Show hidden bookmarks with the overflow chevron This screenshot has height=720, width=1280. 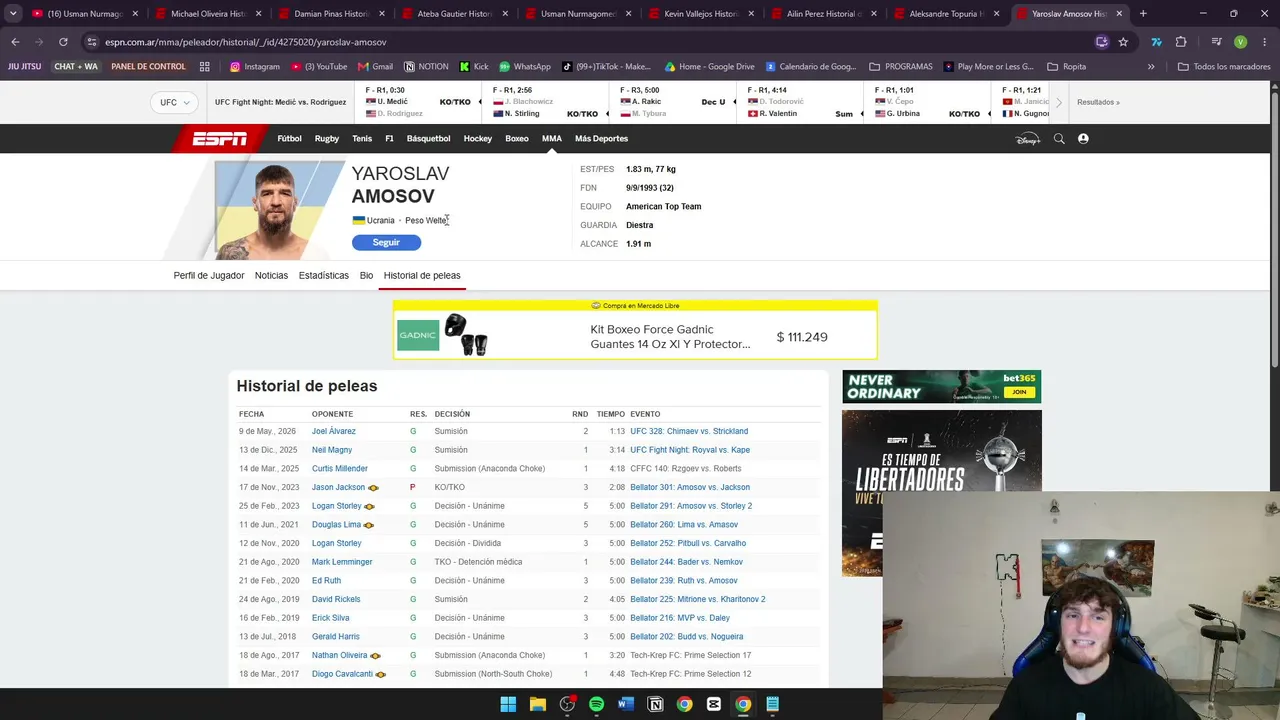tap(1151, 67)
